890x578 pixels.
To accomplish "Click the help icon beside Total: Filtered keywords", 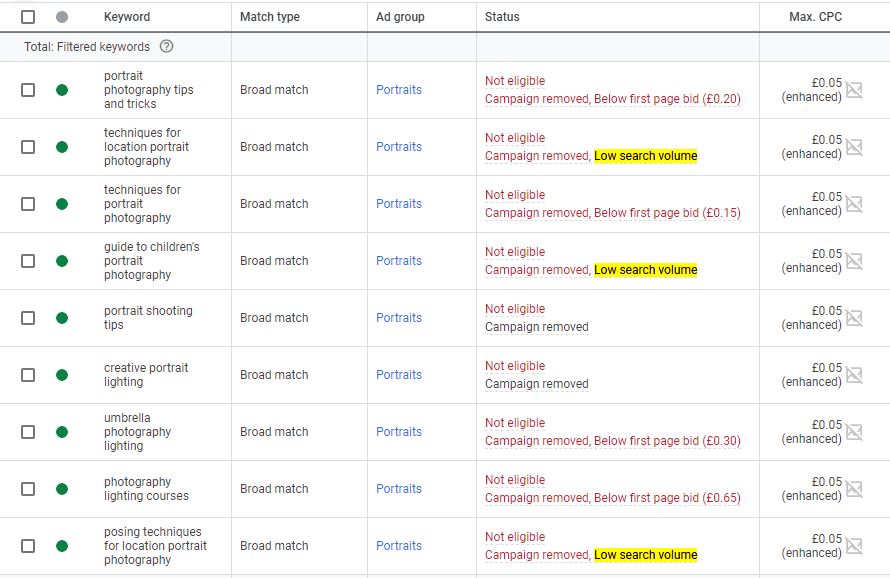I will [x=166, y=47].
